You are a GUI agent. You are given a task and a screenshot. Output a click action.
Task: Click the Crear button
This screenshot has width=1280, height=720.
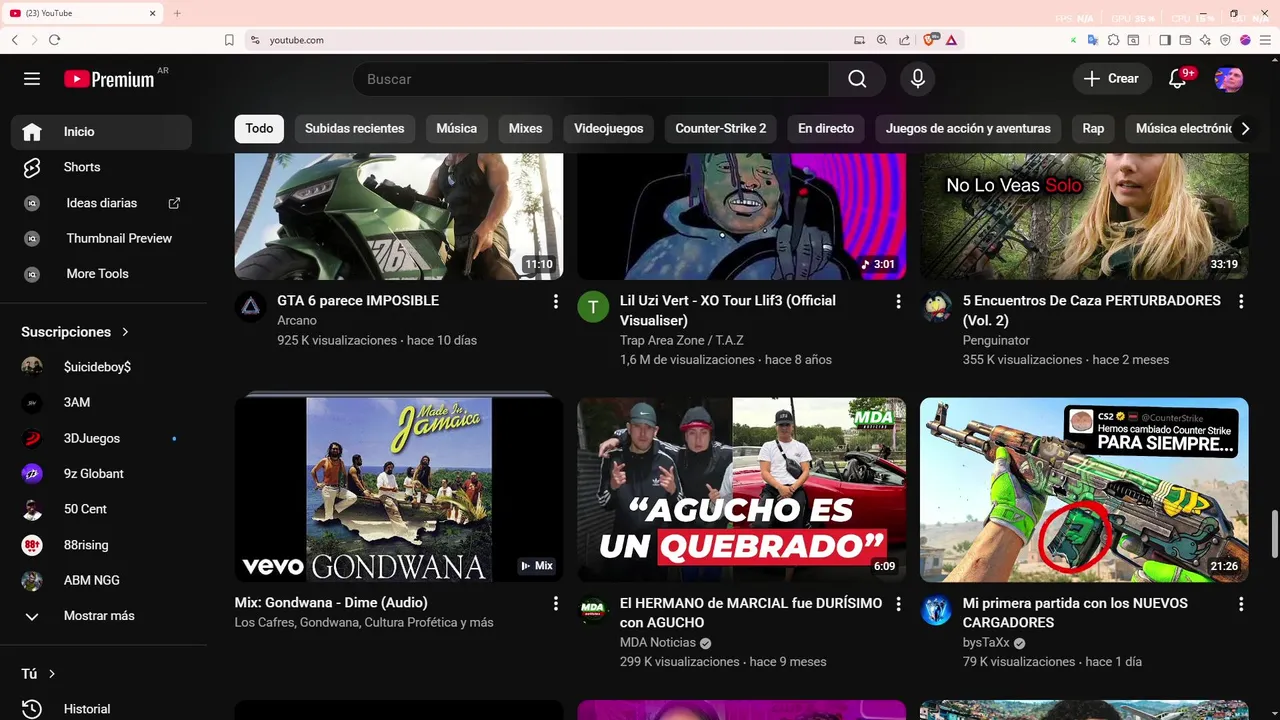pyautogui.click(x=1111, y=79)
